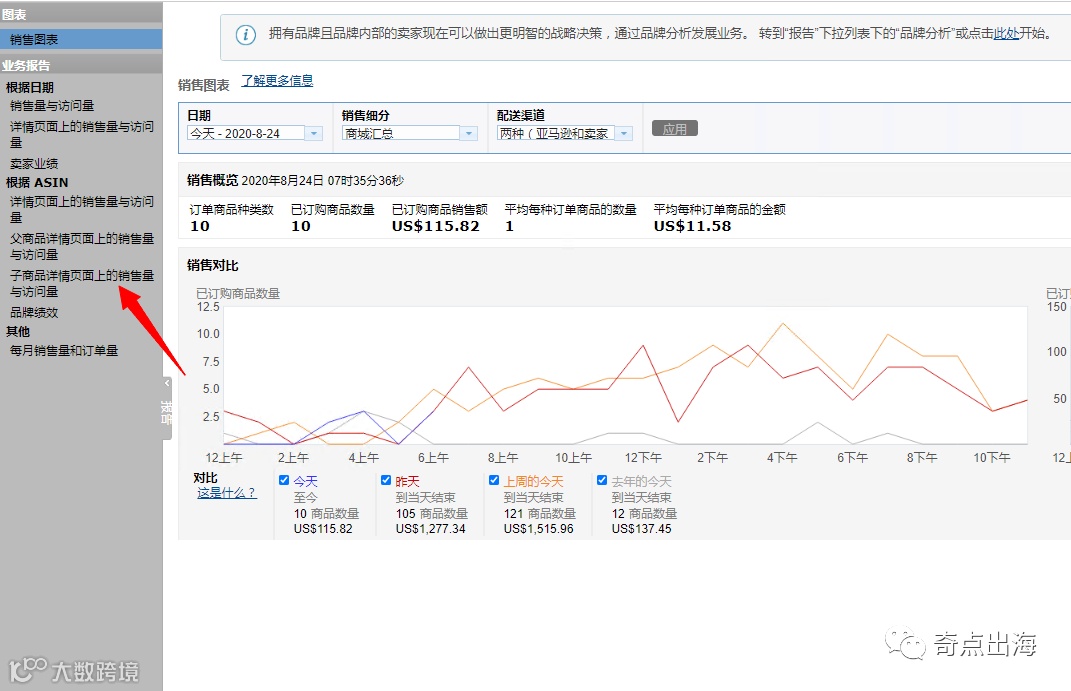
Task: Open 详情页面上的销售量与访问量 under 根据日期
Action: (81, 135)
